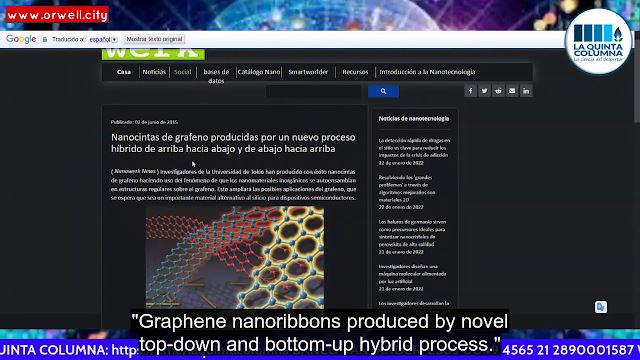Image resolution: width=640 pixels, height=360 pixels.
Task: Click the Nanowerk green logo
Action: coord(153,54)
